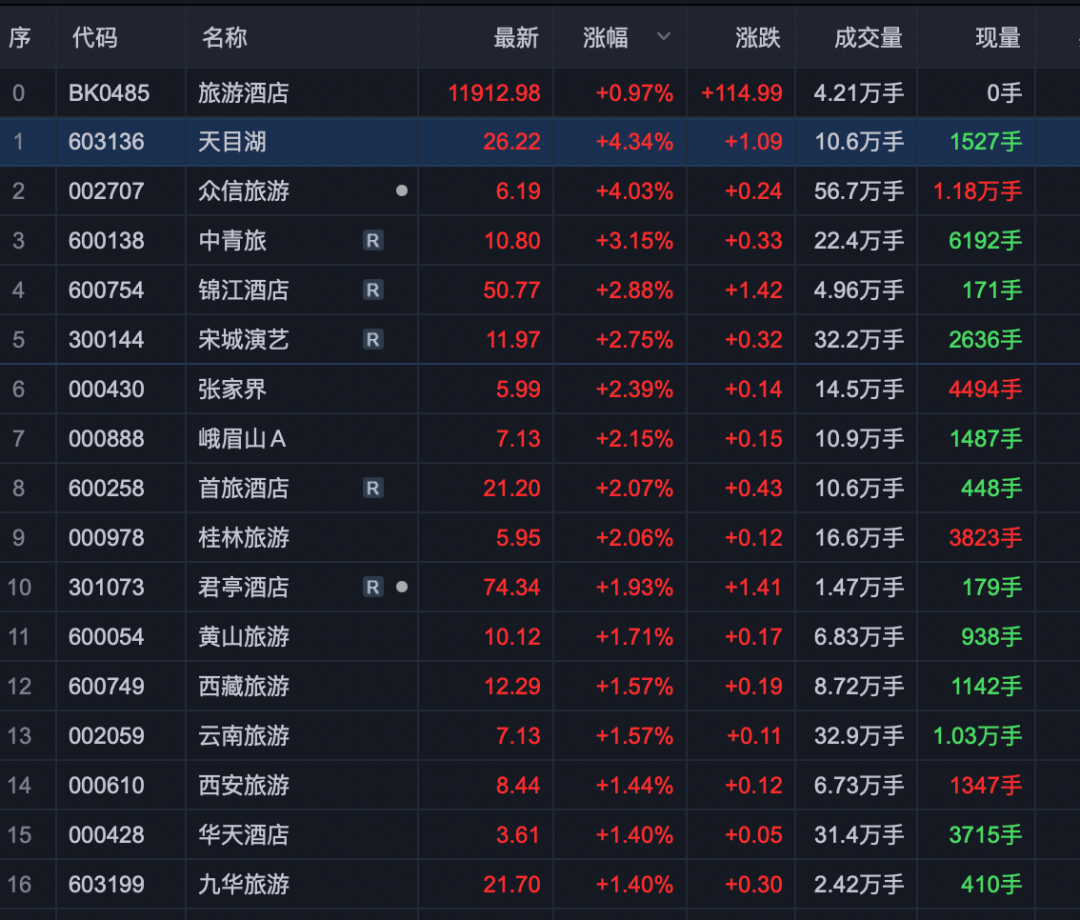Click latest price 74.34

(x=512, y=587)
